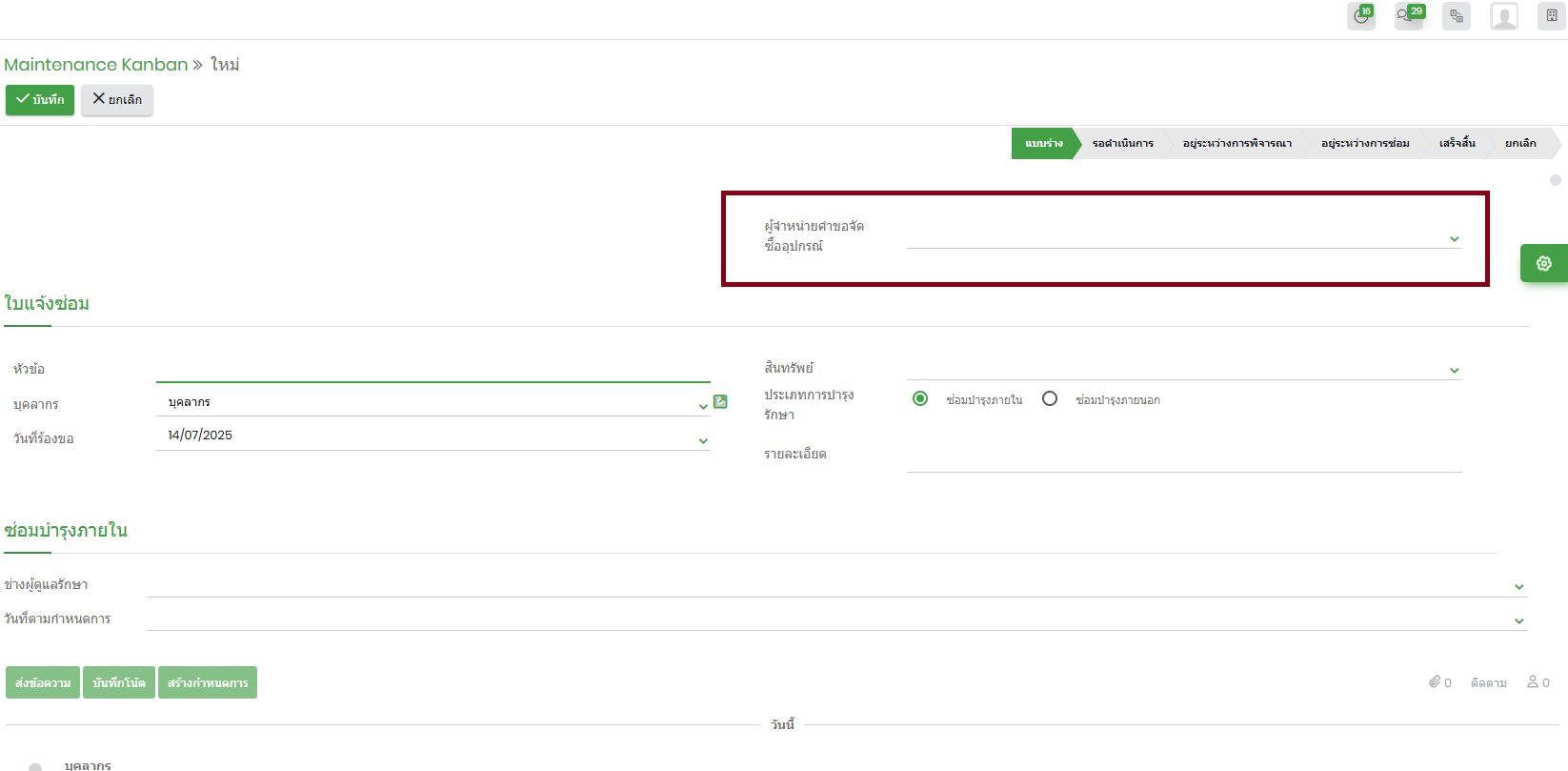Viewport: 1568px width, 771px height.
Task: Select ซ่อมบำรุงภายนอก radio option
Action: (x=1050, y=399)
